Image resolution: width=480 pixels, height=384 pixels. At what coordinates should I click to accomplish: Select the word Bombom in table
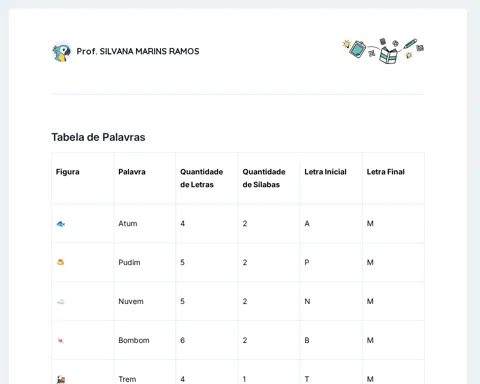134,340
